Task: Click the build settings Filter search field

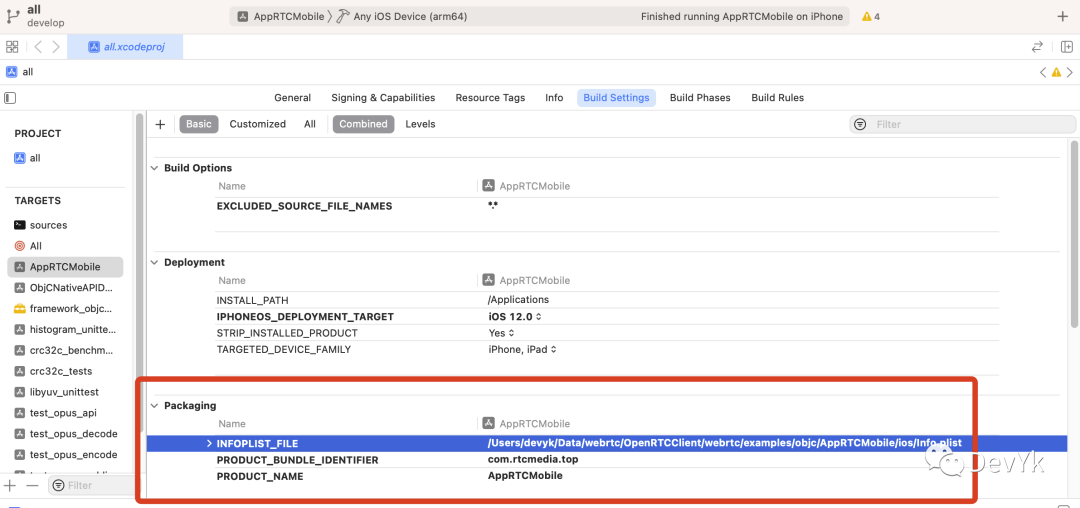Action: (x=960, y=124)
